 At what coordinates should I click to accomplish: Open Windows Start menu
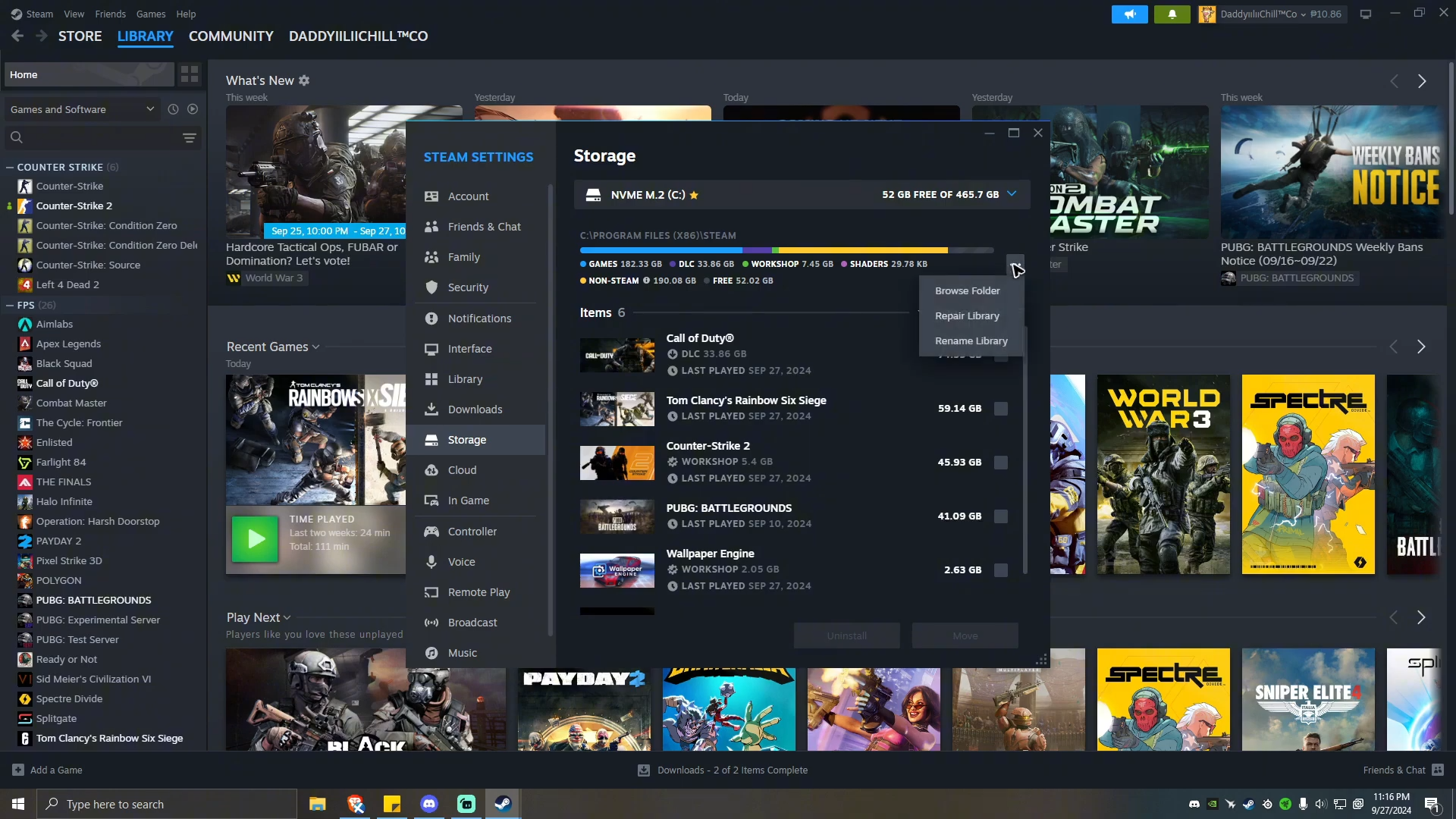18,804
